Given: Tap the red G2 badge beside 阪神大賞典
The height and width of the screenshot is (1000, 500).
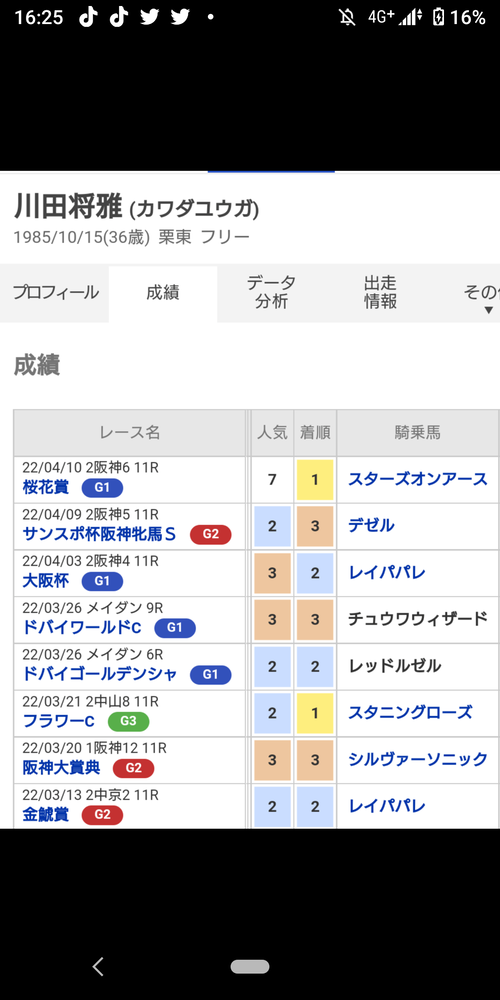Looking at the screenshot, I should (133, 768).
